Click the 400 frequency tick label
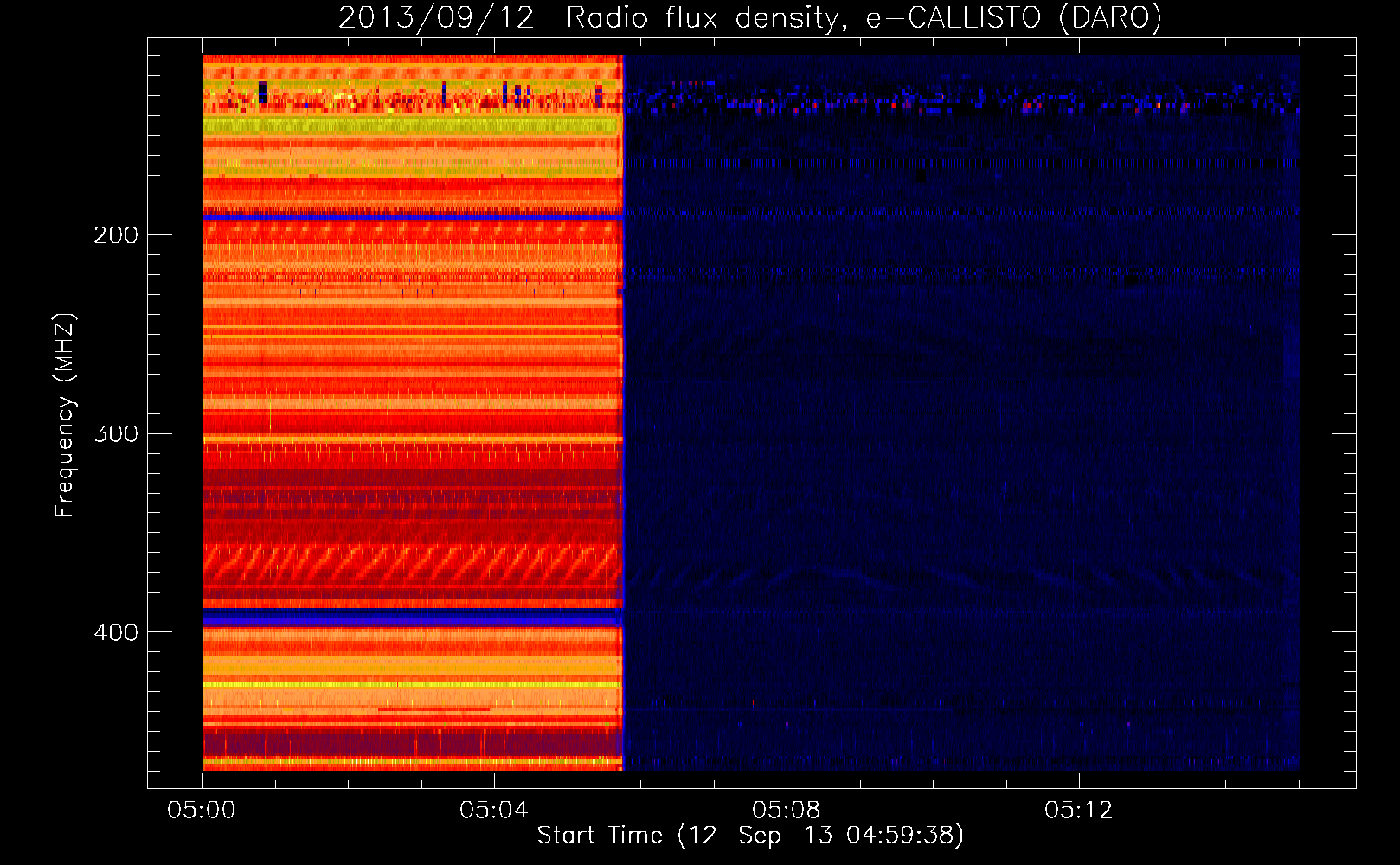 pos(116,632)
